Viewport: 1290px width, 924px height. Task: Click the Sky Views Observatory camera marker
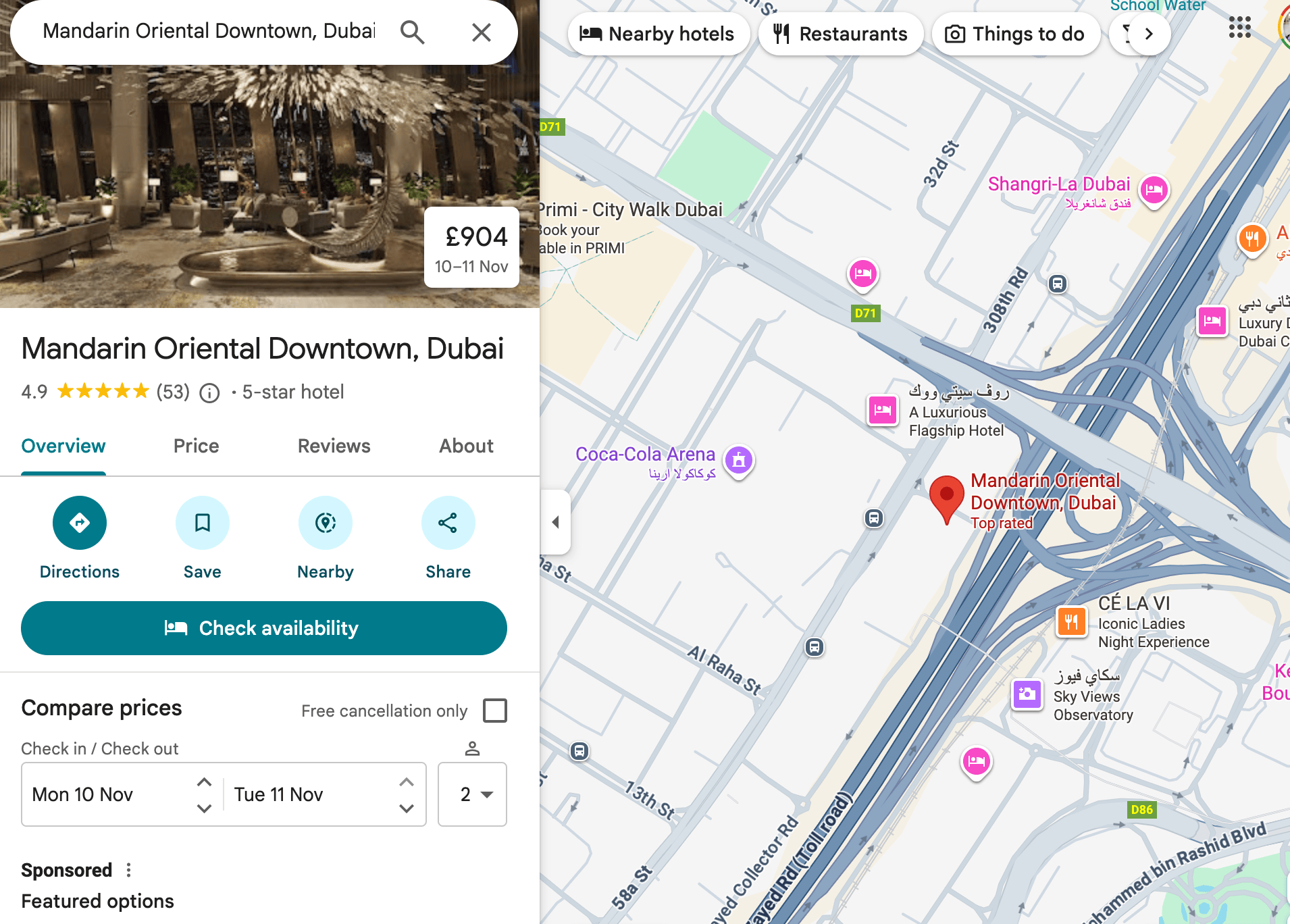1027,694
